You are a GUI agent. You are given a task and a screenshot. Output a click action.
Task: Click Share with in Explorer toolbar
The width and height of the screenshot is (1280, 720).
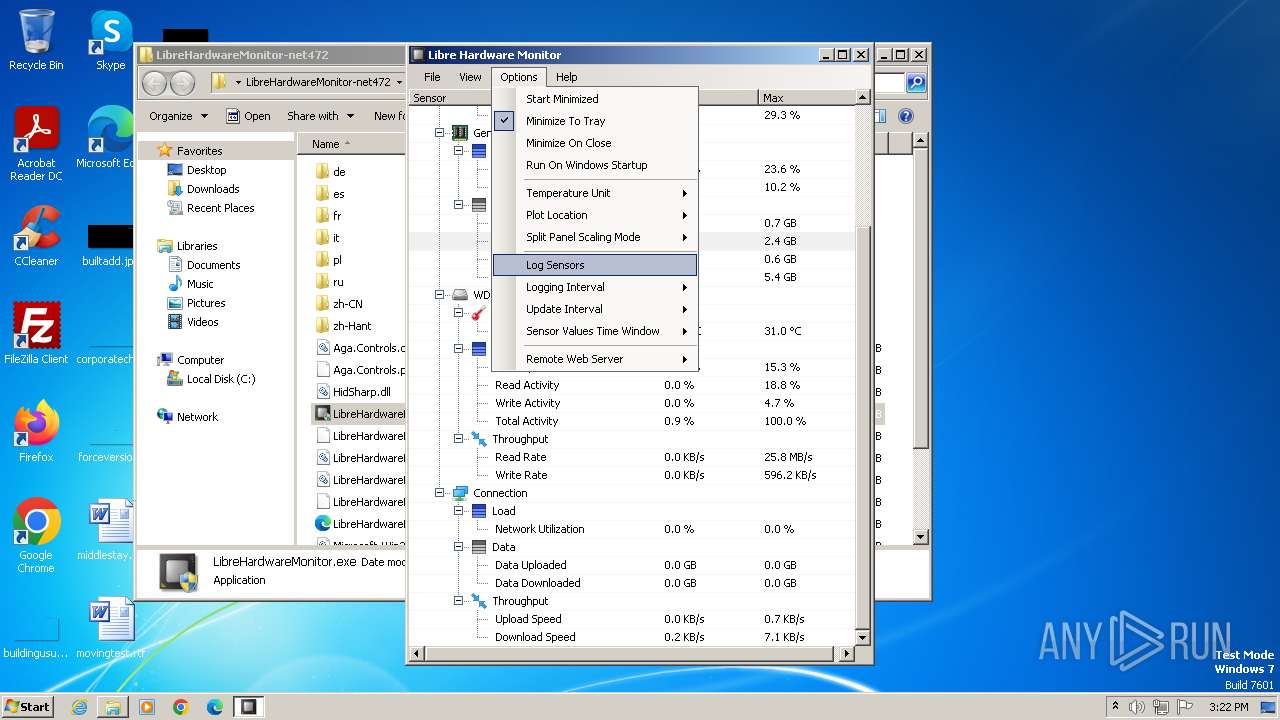320,116
